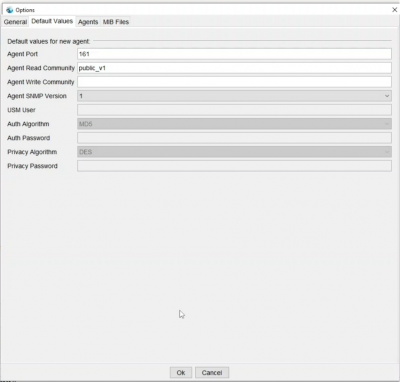This screenshot has width=400, height=382.
Task: Open the Agents tab
Action: point(88,22)
